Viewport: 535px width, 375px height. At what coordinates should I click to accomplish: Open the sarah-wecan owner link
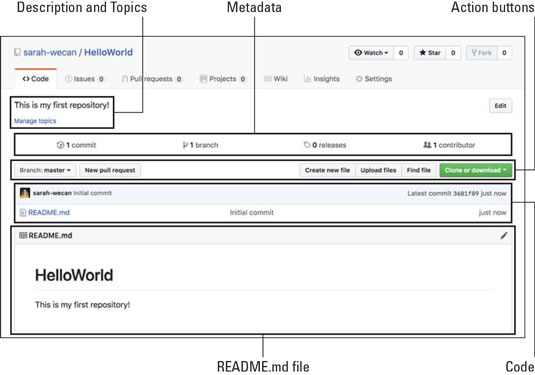(x=50, y=53)
